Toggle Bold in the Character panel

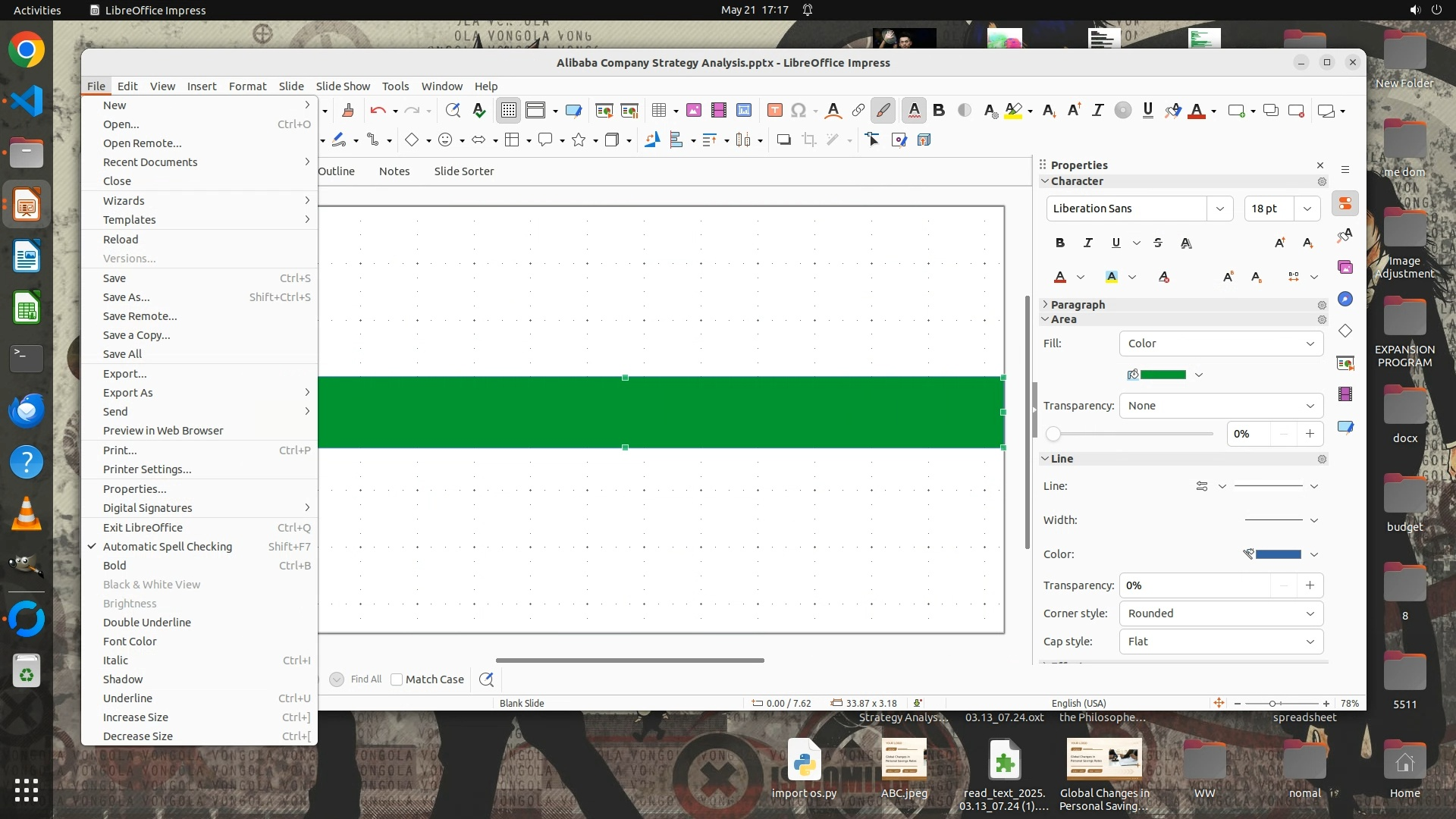[x=1060, y=243]
